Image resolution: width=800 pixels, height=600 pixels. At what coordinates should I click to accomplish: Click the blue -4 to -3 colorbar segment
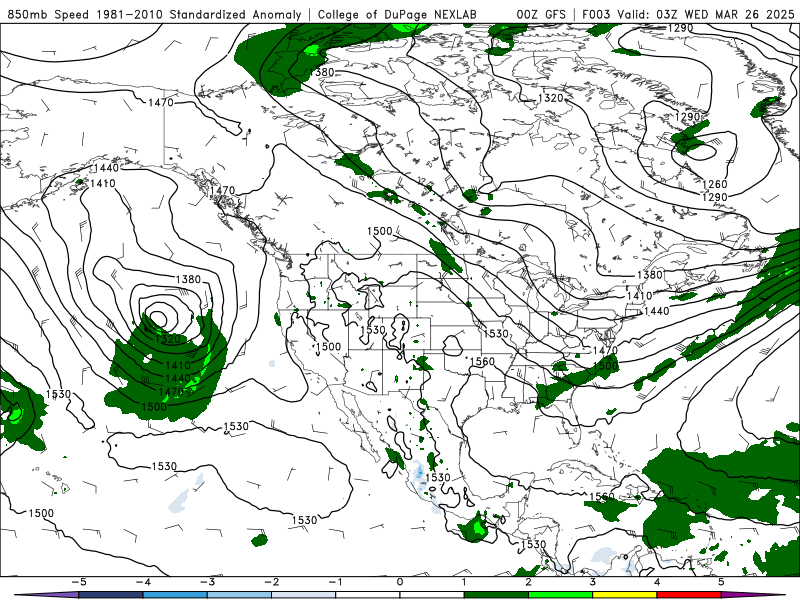point(175,595)
